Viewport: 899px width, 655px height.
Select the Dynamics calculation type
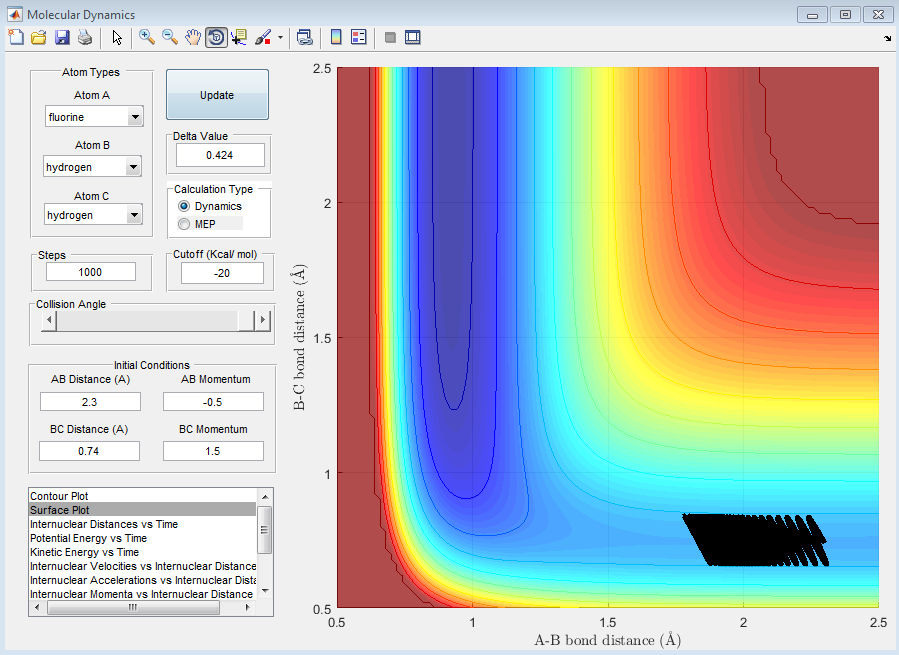pyautogui.click(x=183, y=206)
